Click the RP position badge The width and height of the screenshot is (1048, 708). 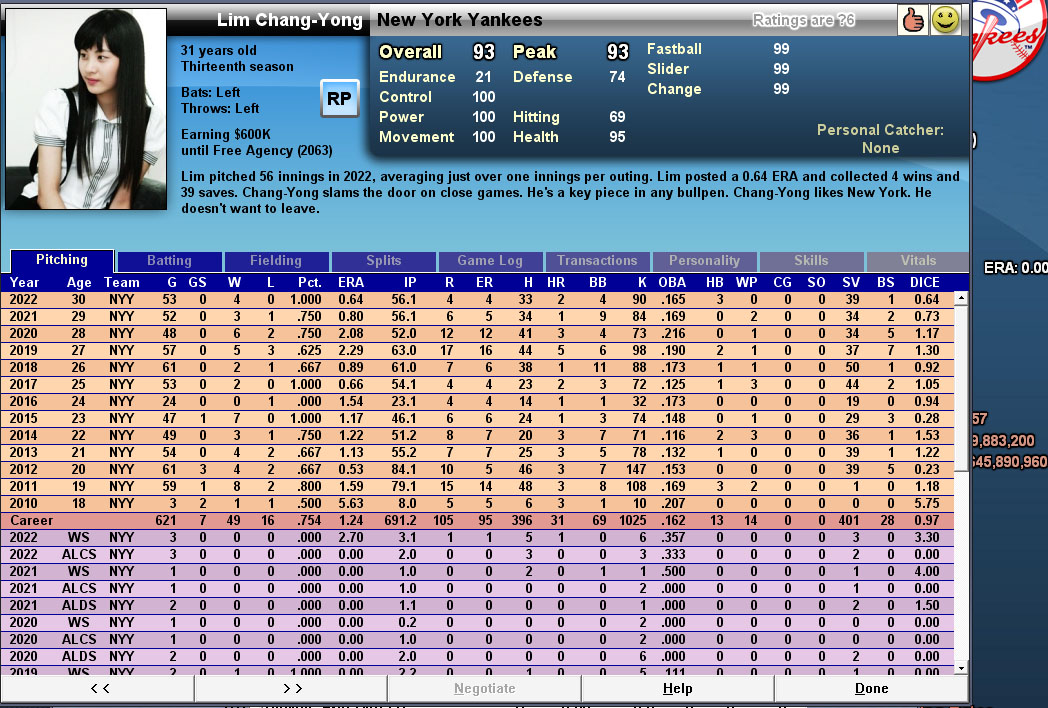pos(340,98)
